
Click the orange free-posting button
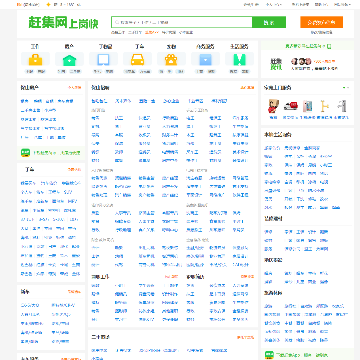point(321,22)
